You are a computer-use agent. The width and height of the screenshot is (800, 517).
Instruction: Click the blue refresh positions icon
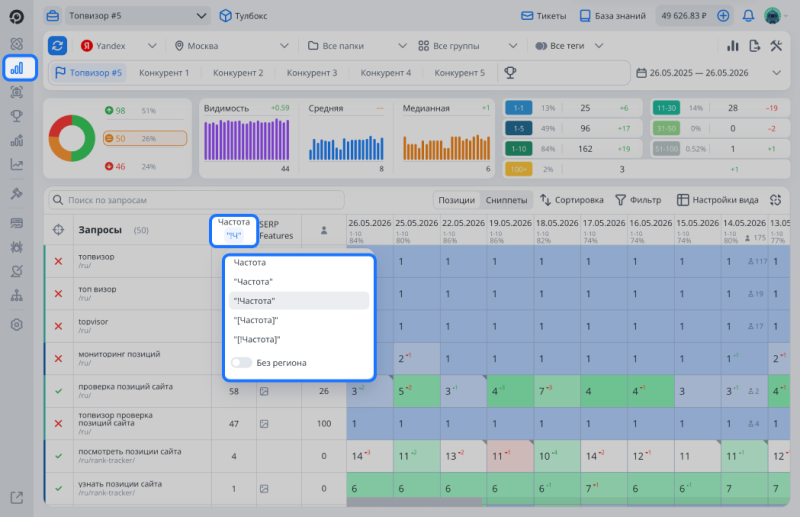pos(58,45)
